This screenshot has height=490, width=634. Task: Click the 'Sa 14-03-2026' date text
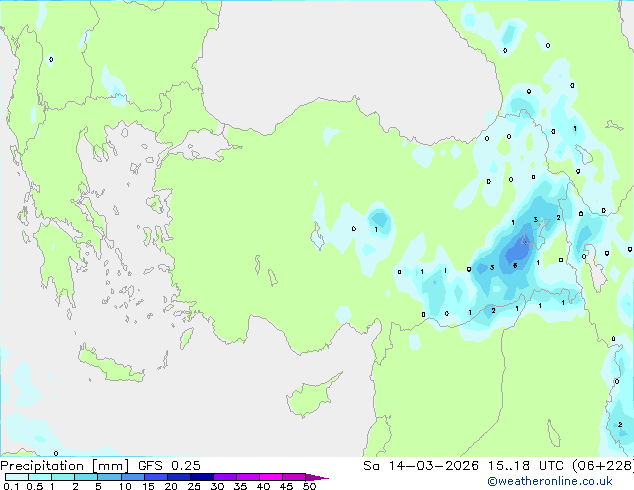pyautogui.click(x=421, y=466)
